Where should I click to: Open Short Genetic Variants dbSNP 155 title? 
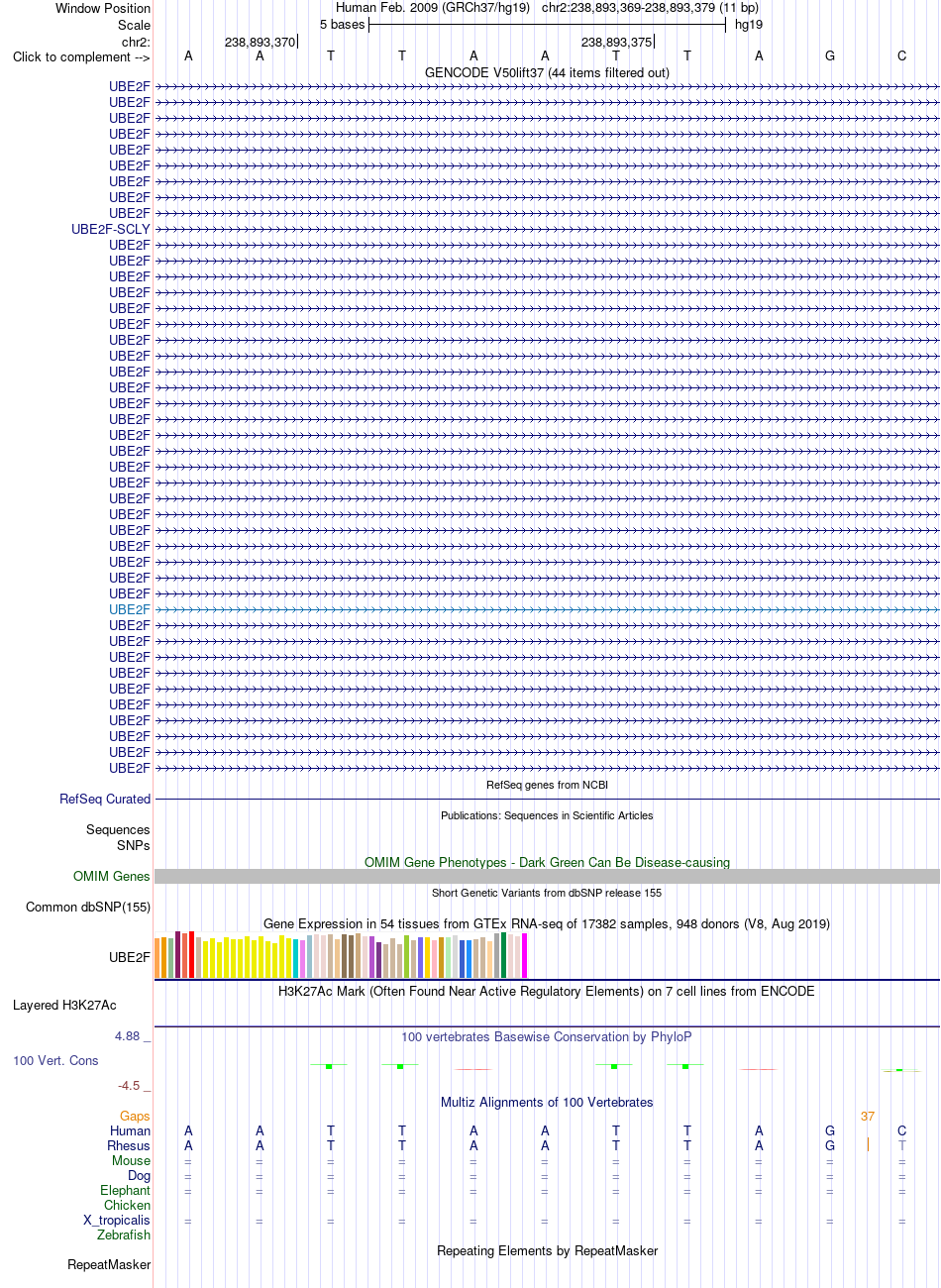tap(547, 893)
